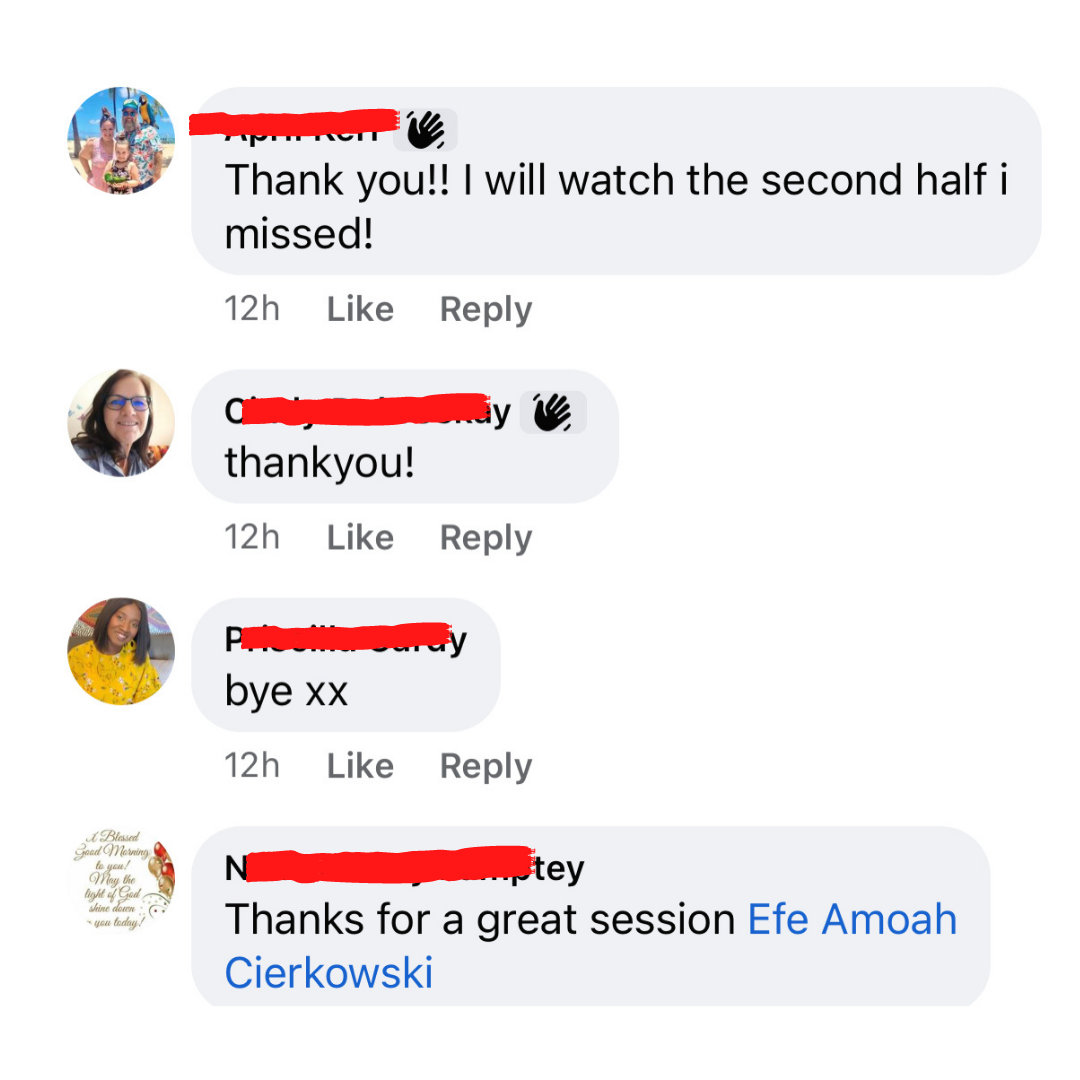Reply to the 'Thank you!! I will watch' comment
Screen dimensions: 1080x1080
tap(486, 310)
